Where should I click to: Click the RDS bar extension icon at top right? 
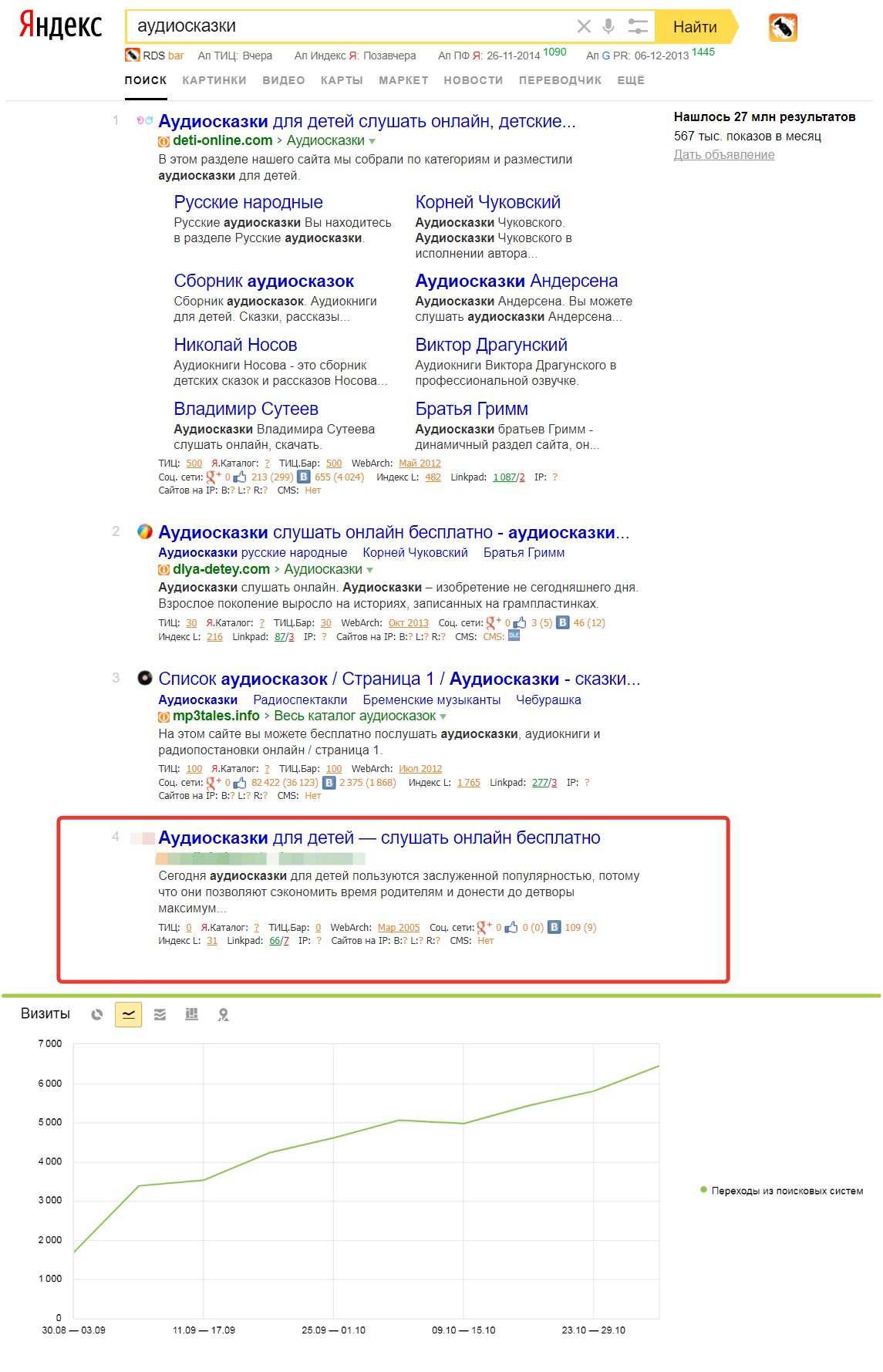point(783,28)
